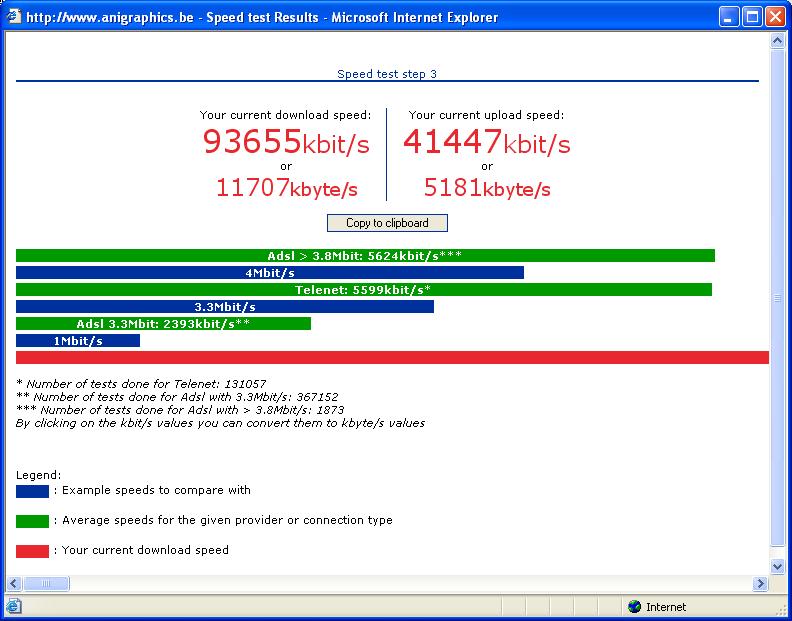Image resolution: width=792 pixels, height=621 pixels.
Task: Click the Telenet 5599kbit/s bar
Action: 363,290
